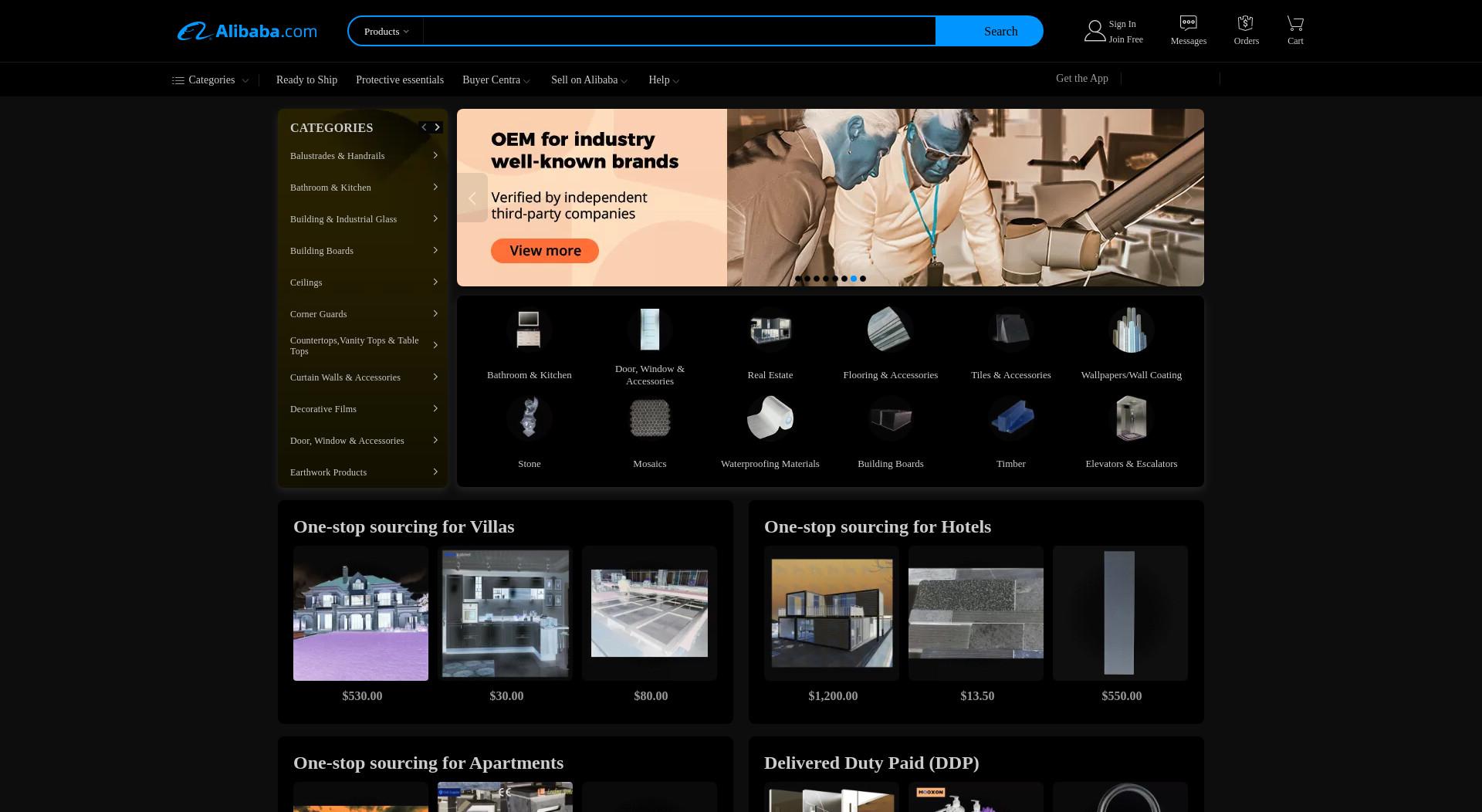Open One-stop sourcing for Hotels heading

(878, 526)
